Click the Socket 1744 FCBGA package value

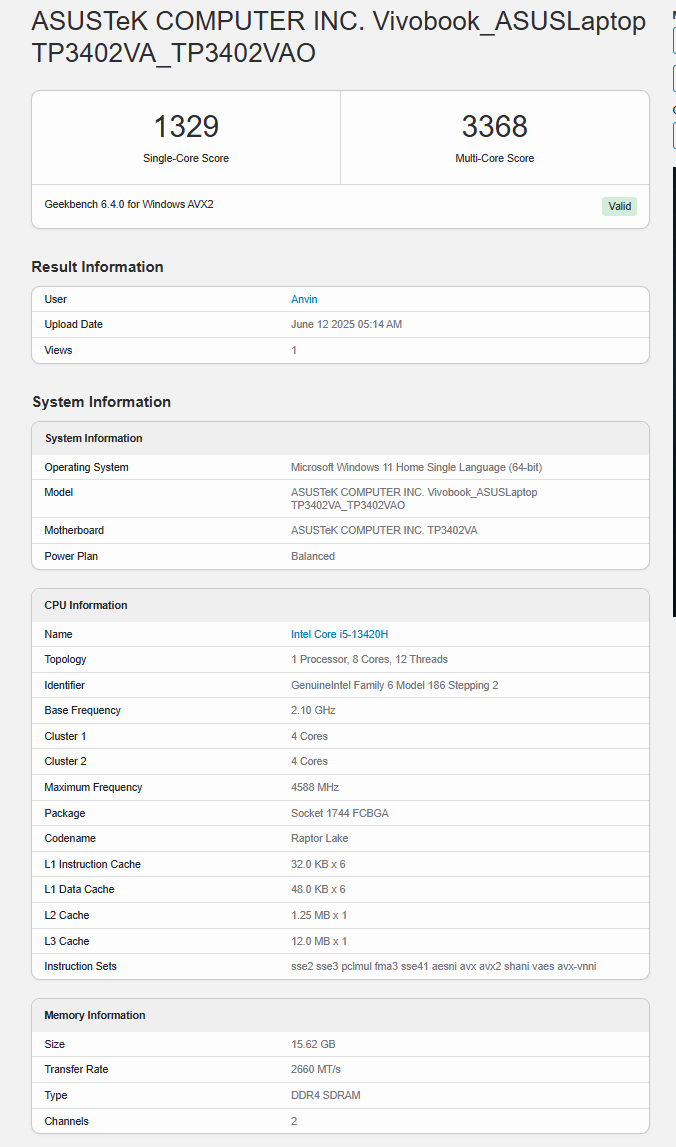(x=339, y=813)
